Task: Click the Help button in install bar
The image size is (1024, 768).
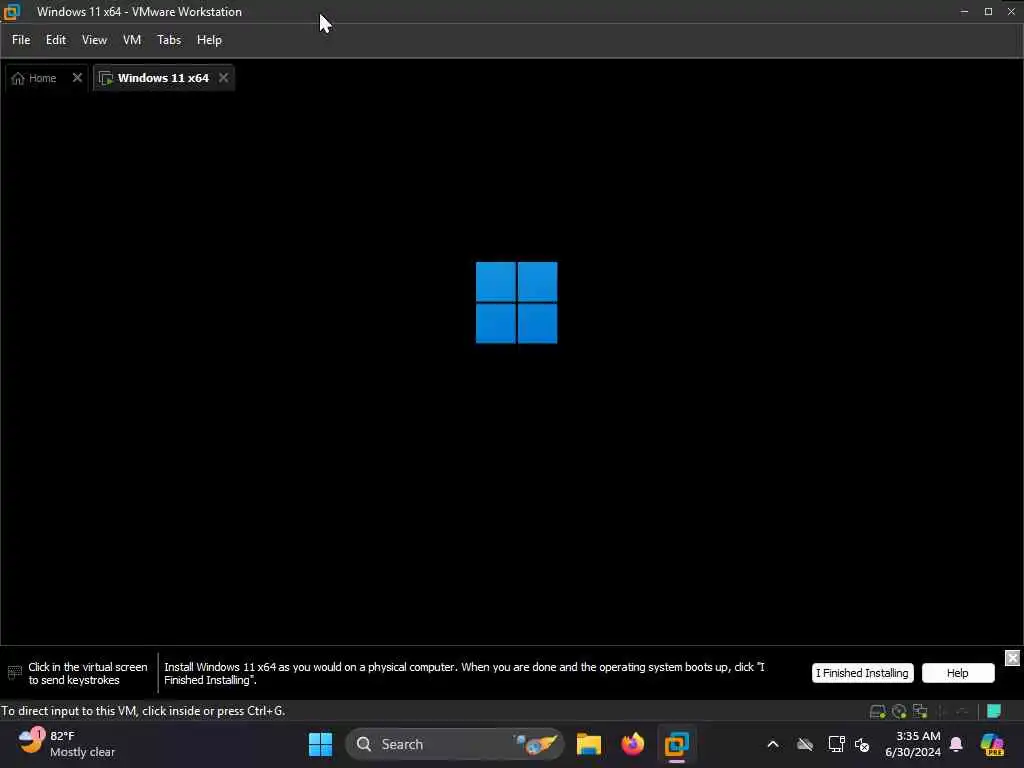Action: tap(957, 673)
